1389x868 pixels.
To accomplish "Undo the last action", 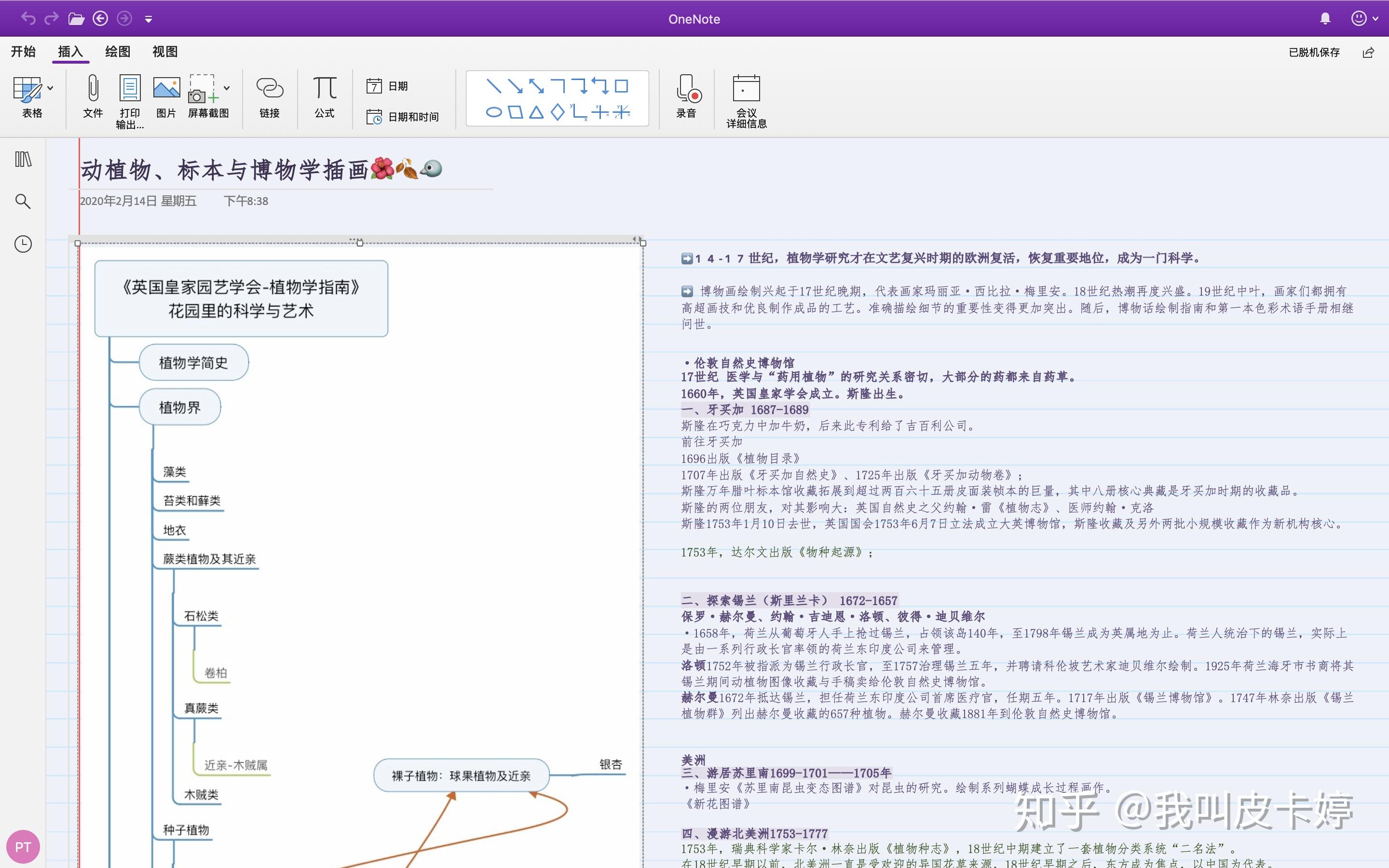I will [x=28, y=19].
